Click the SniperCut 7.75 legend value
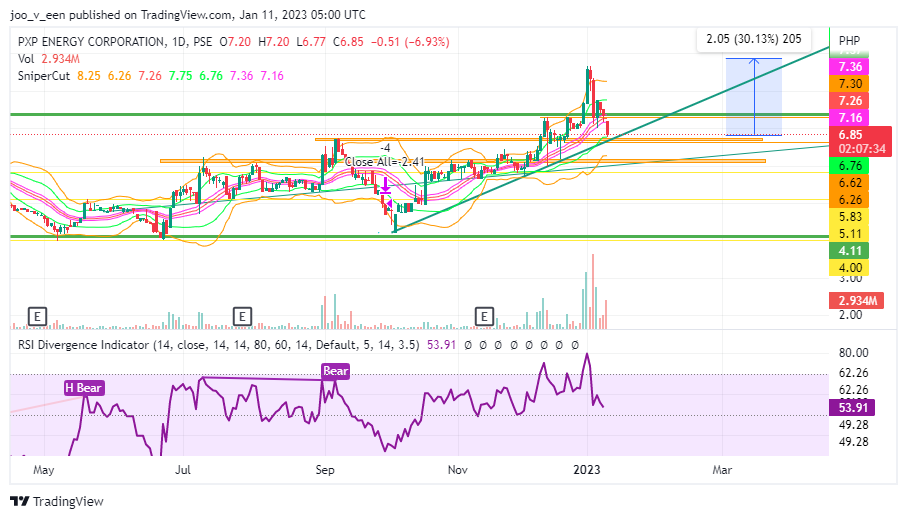Viewport: 907px width, 519px height. [180, 76]
